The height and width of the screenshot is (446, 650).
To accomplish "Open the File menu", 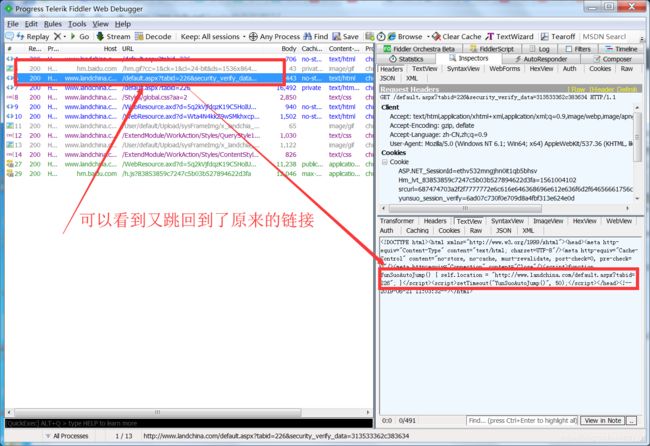I will 13,24.
